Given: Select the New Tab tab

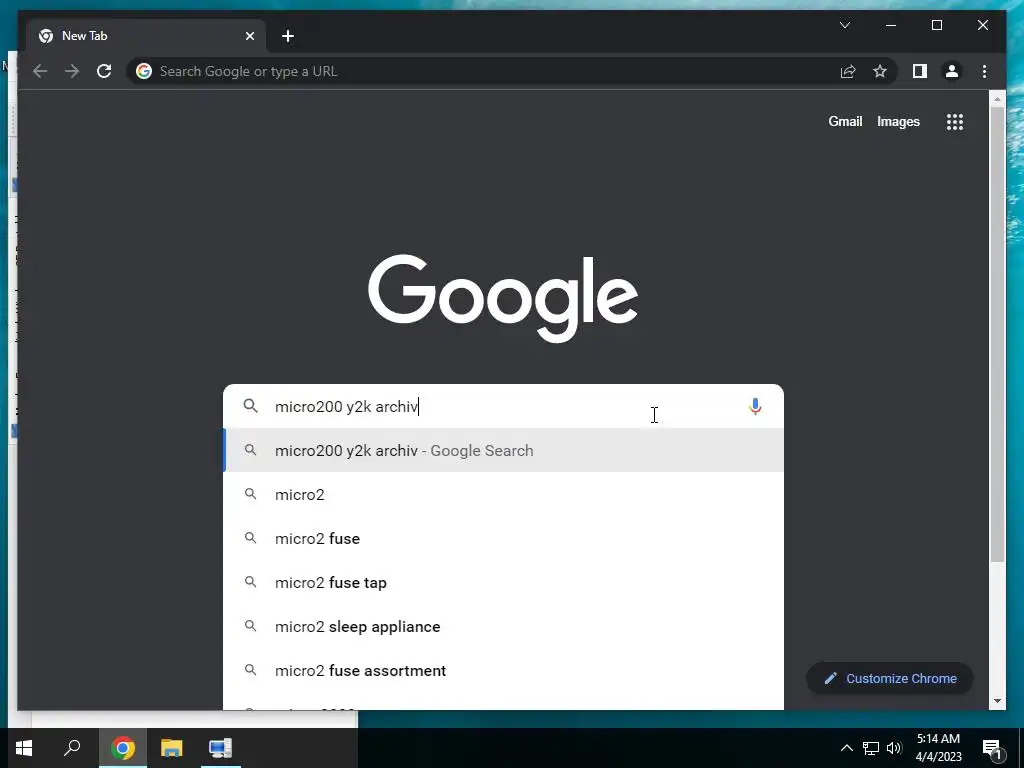Looking at the screenshot, I should coord(146,36).
